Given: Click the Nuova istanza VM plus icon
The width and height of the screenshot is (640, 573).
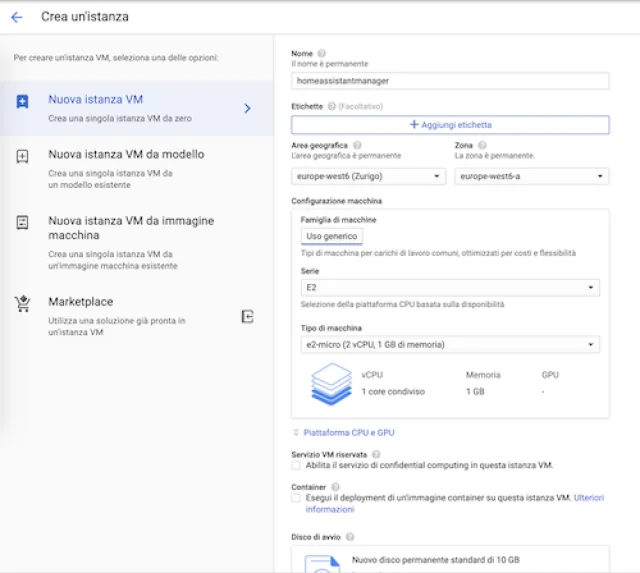Looking at the screenshot, I should click(23, 101).
